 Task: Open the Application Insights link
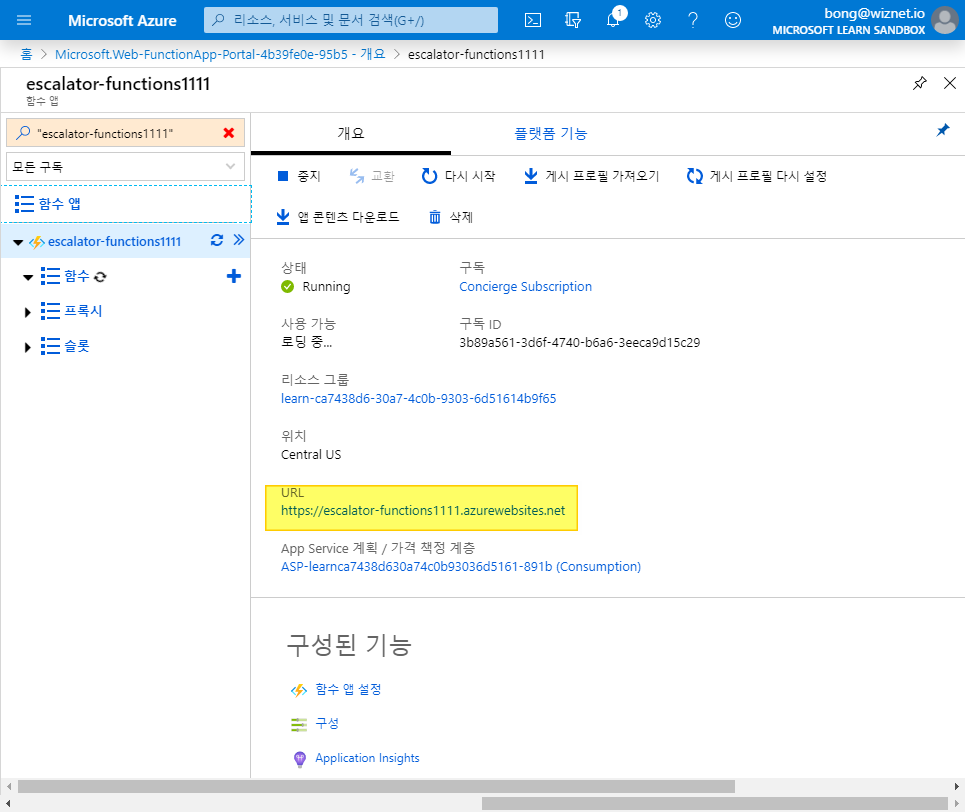(x=367, y=758)
